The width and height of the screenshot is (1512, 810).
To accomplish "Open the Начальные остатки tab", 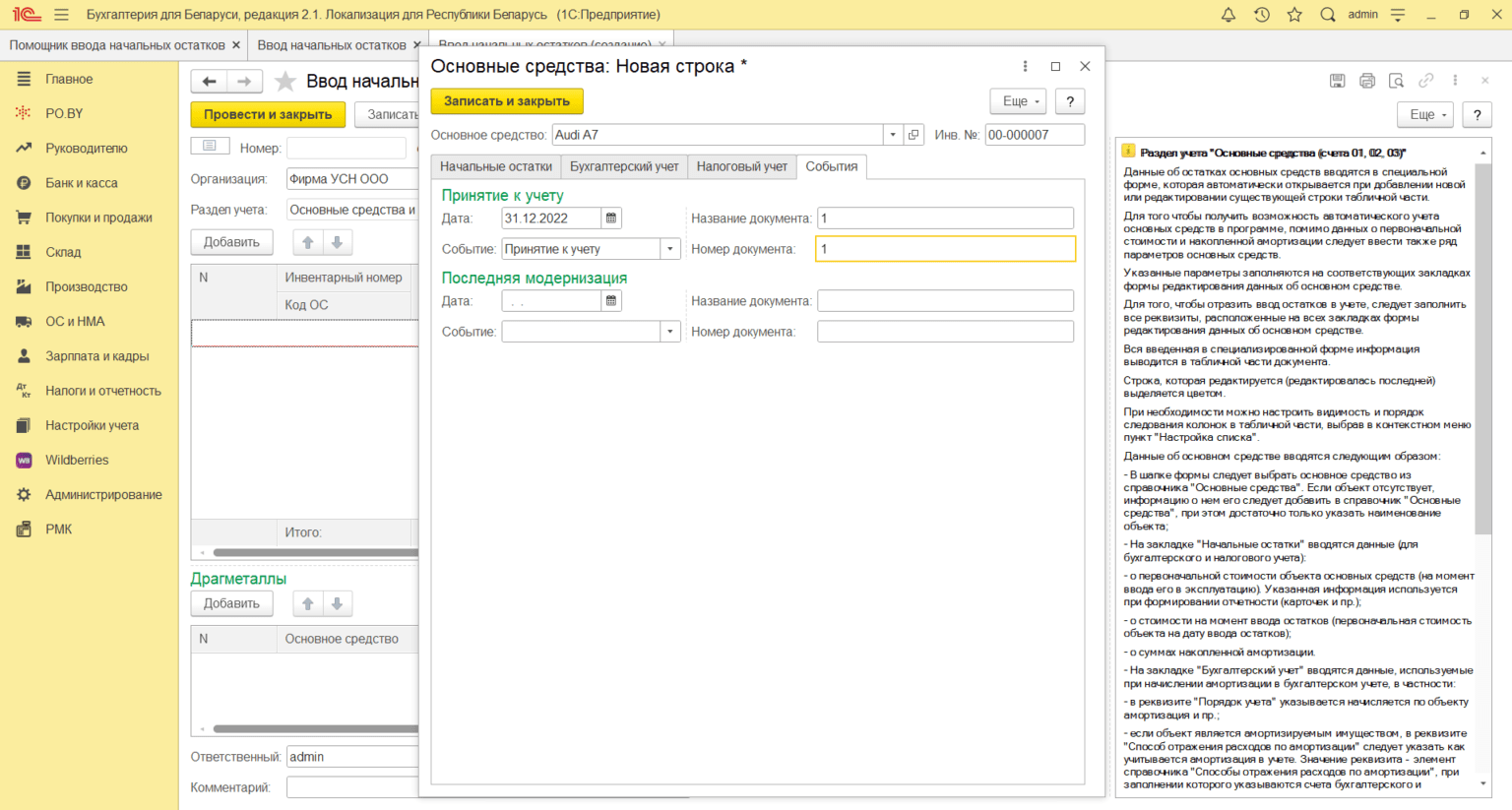I will point(496,166).
